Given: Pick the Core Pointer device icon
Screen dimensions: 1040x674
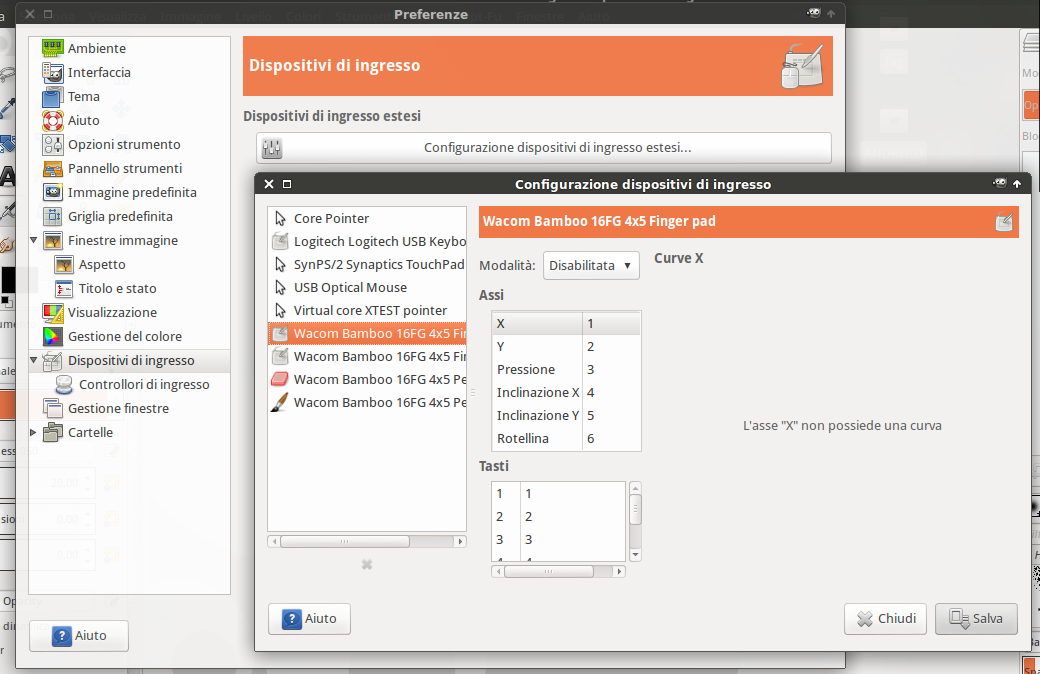Looking at the screenshot, I should click(x=281, y=218).
